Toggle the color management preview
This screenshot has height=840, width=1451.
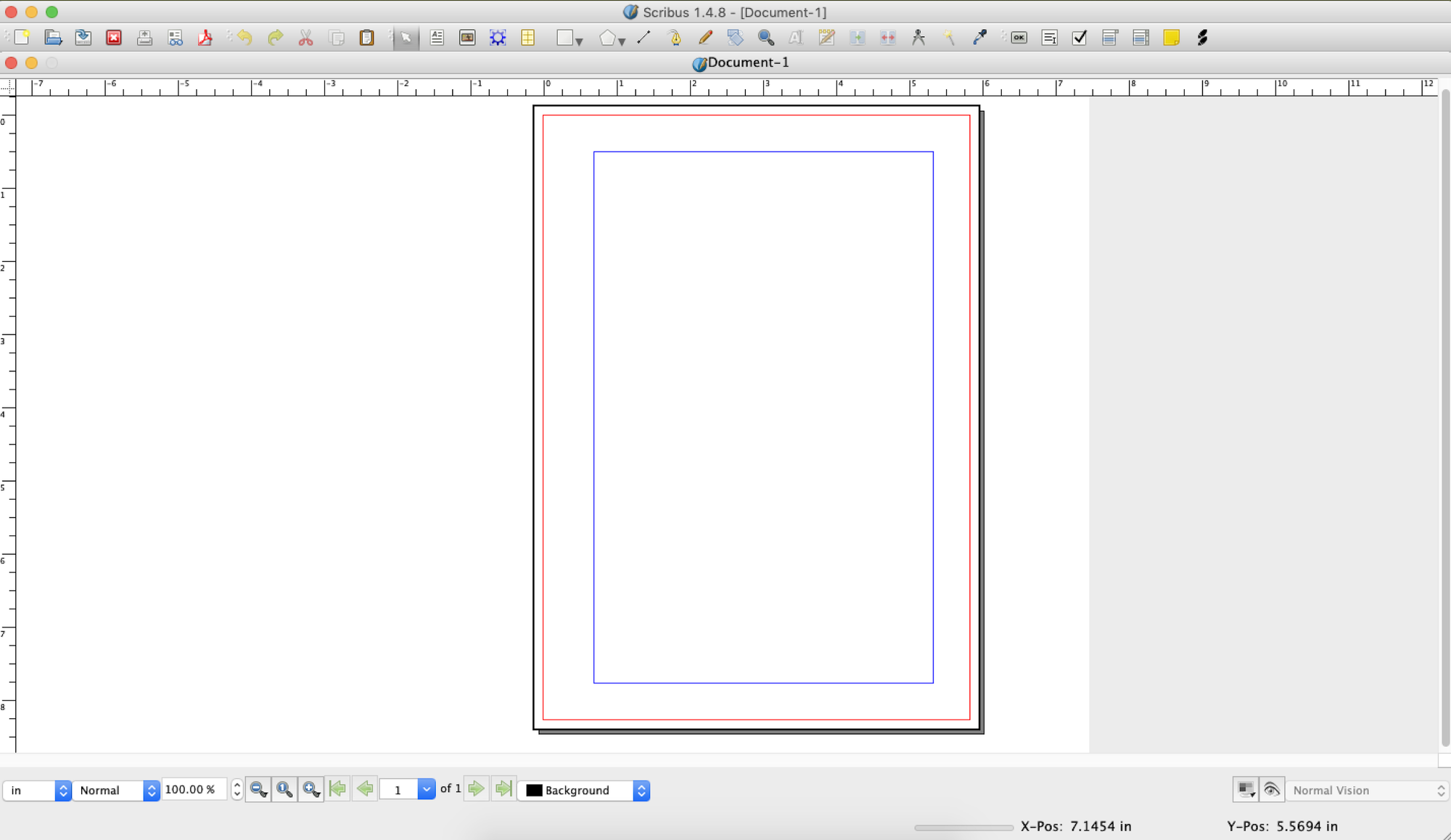tap(1246, 789)
